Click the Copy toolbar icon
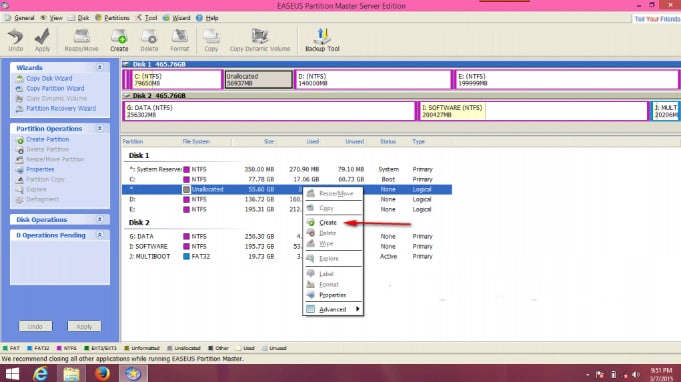 pyautogui.click(x=211, y=40)
